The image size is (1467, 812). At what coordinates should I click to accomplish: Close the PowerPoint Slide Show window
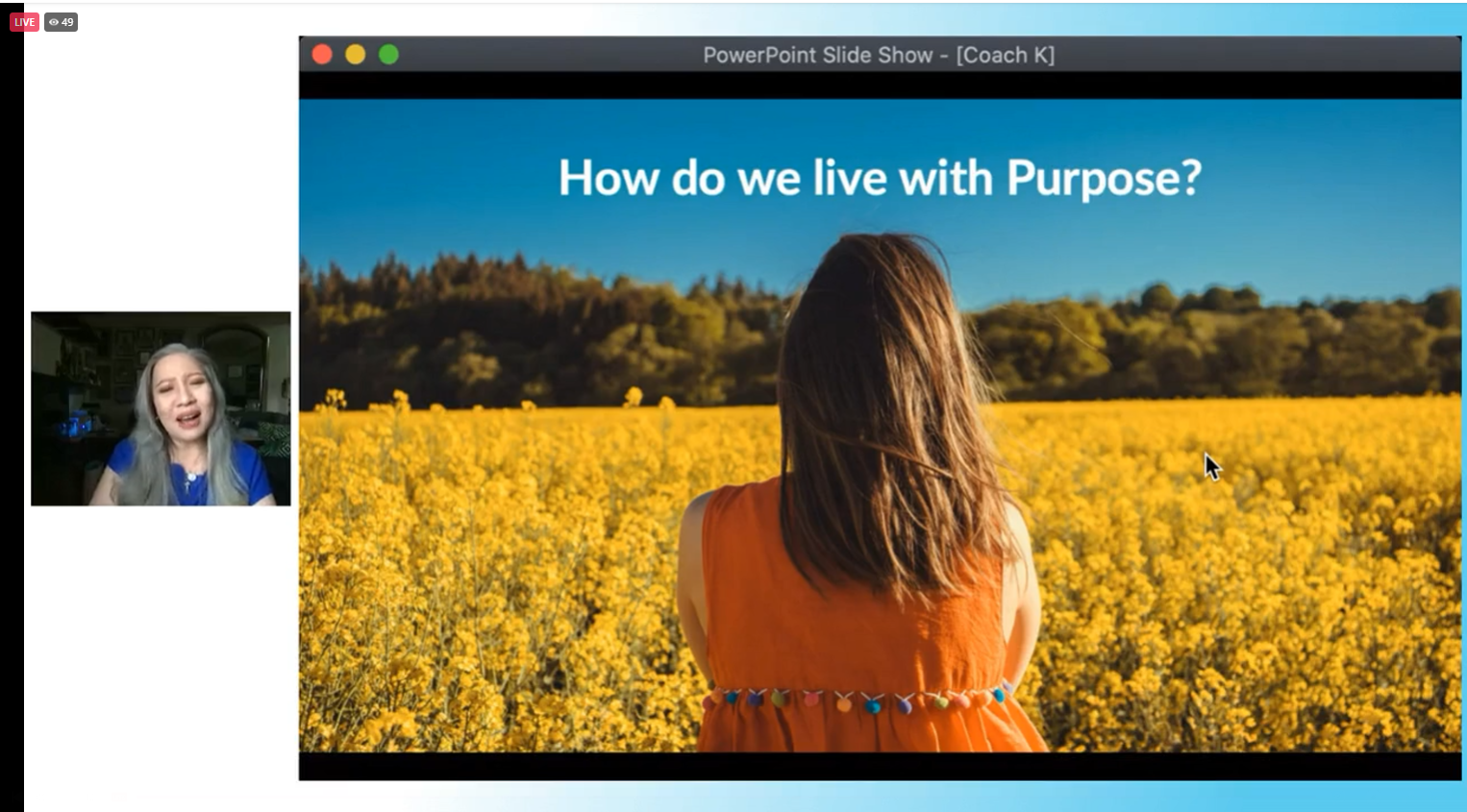click(322, 55)
